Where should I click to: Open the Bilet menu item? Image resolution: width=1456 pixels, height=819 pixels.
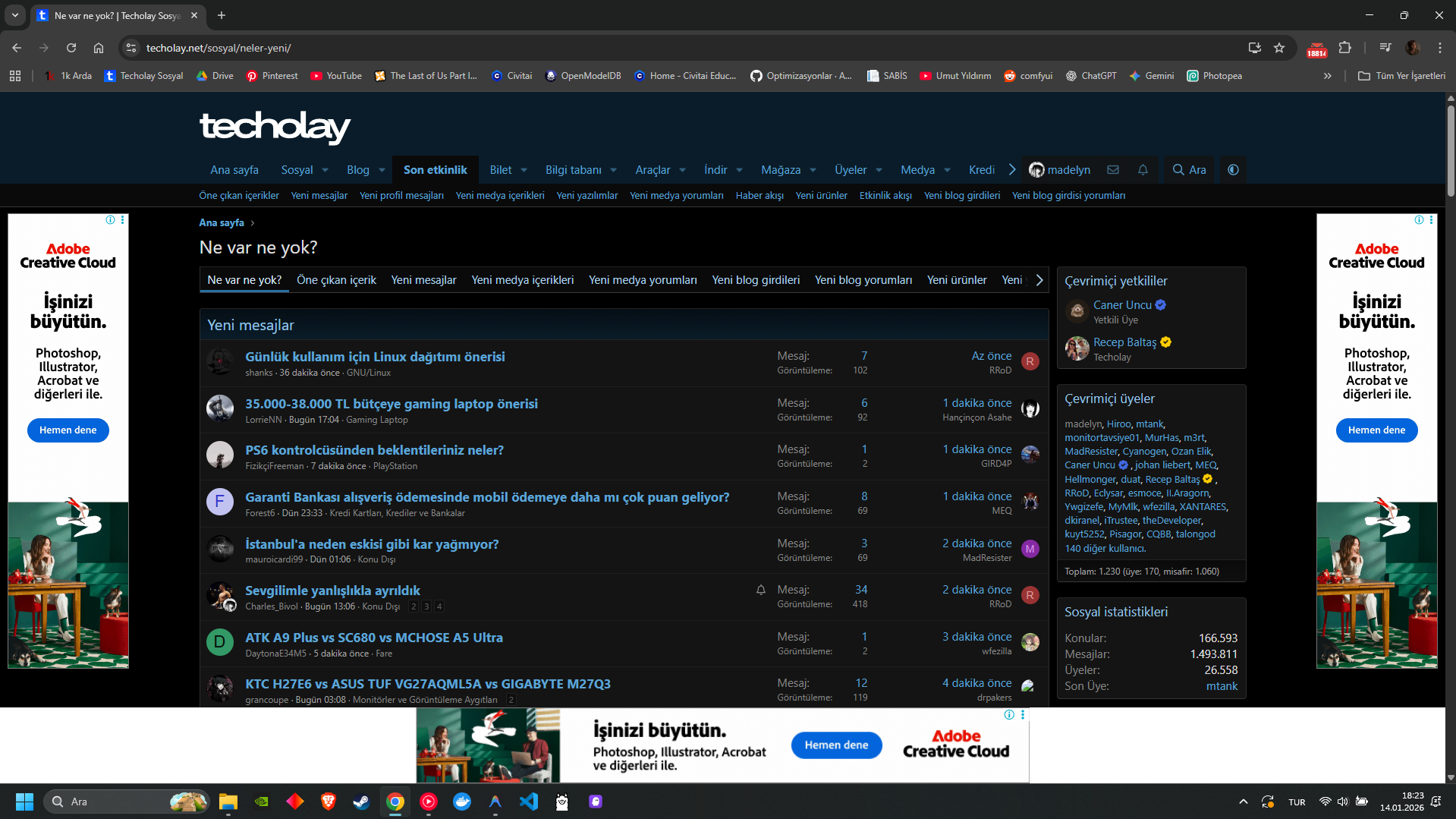(501, 170)
